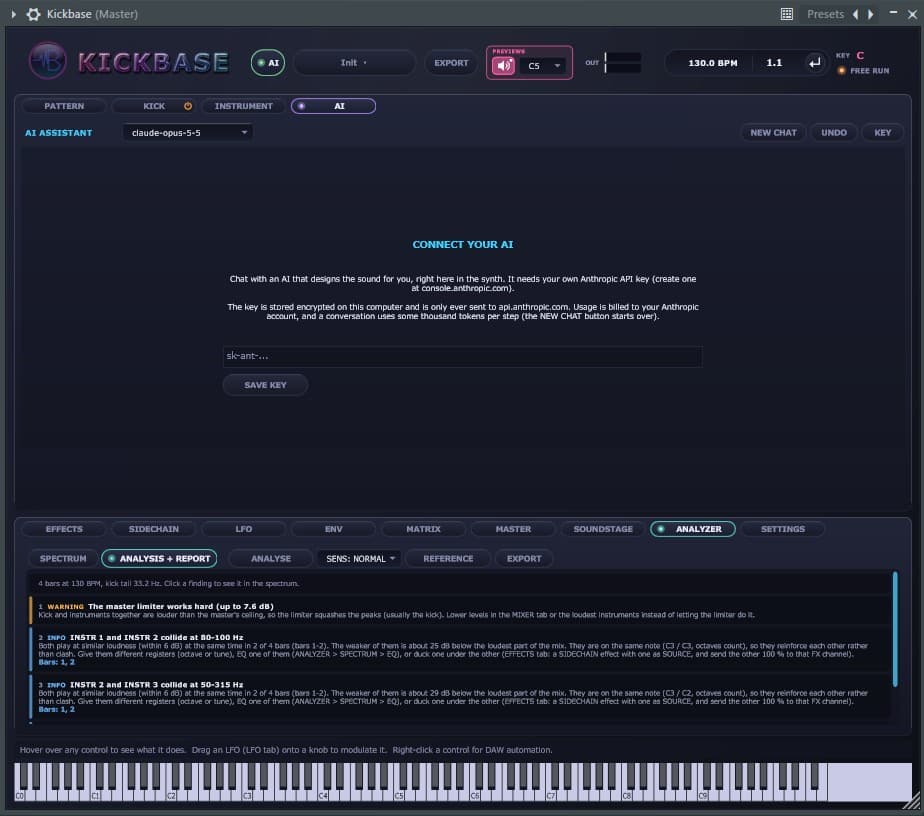Image resolution: width=924 pixels, height=816 pixels.
Task: Click the Kickbase round logo
Action: (47, 61)
